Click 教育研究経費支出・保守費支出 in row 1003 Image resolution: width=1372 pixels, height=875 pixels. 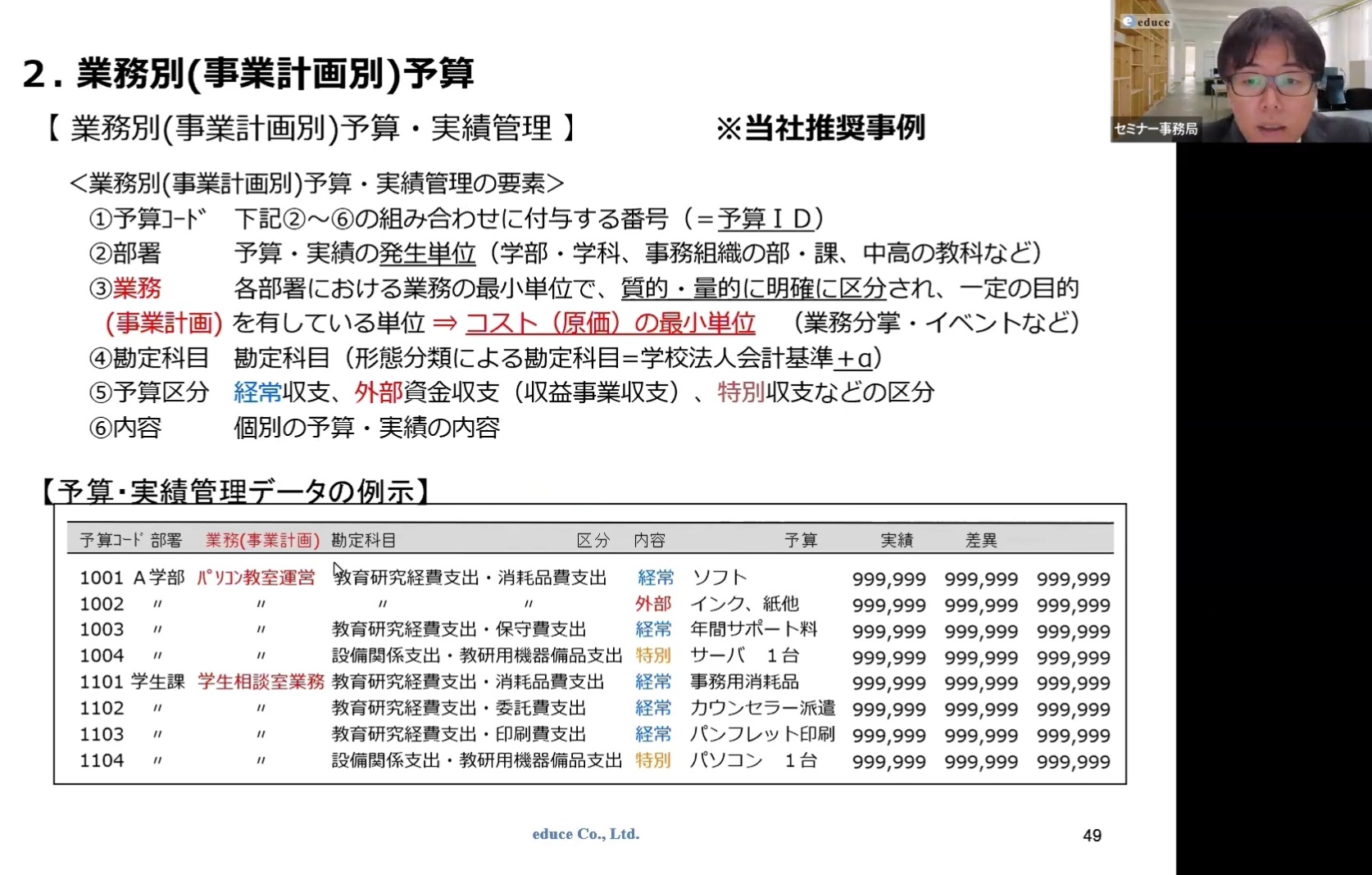(x=459, y=630)
